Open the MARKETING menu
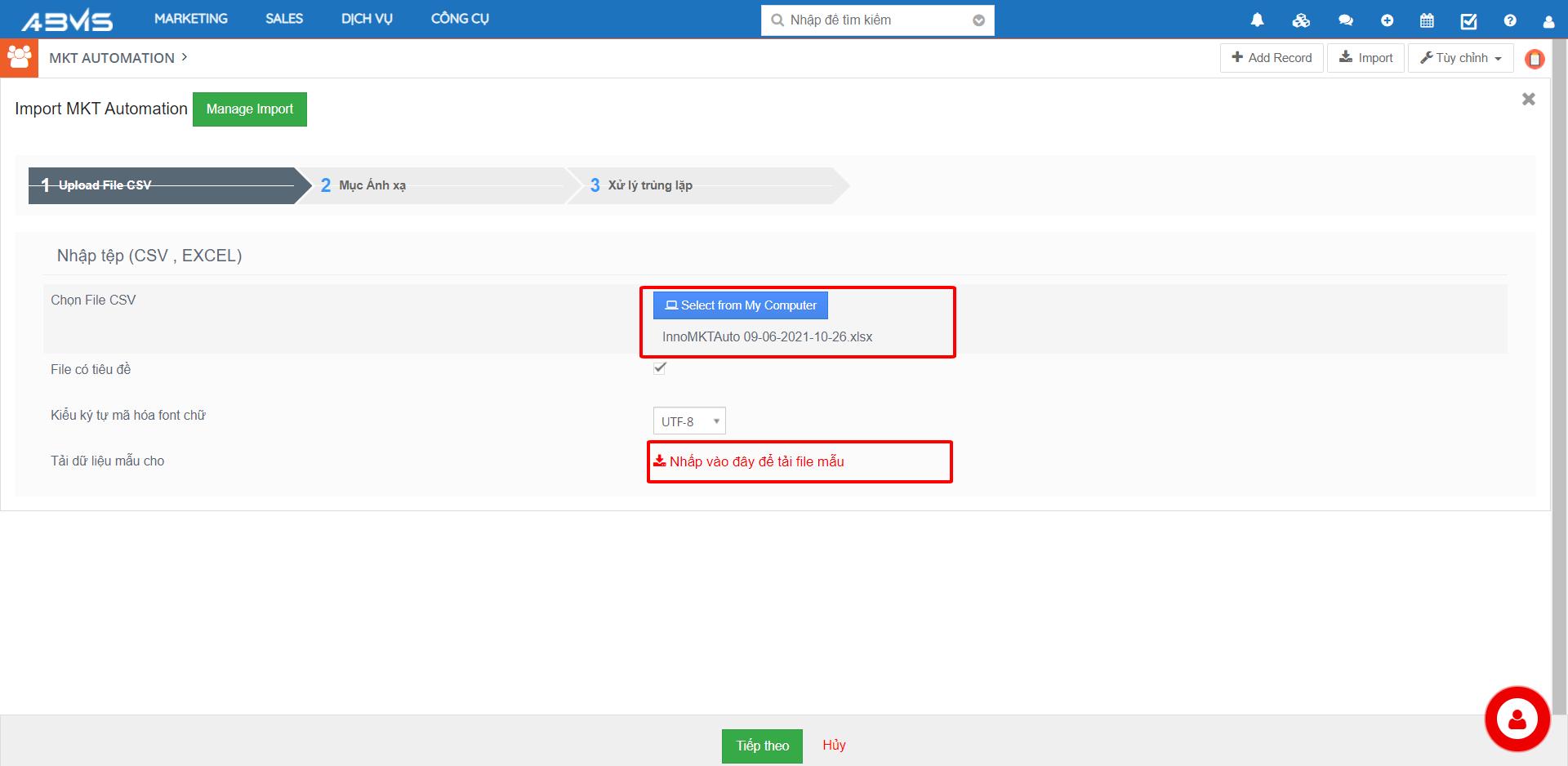 click(191, 19)
